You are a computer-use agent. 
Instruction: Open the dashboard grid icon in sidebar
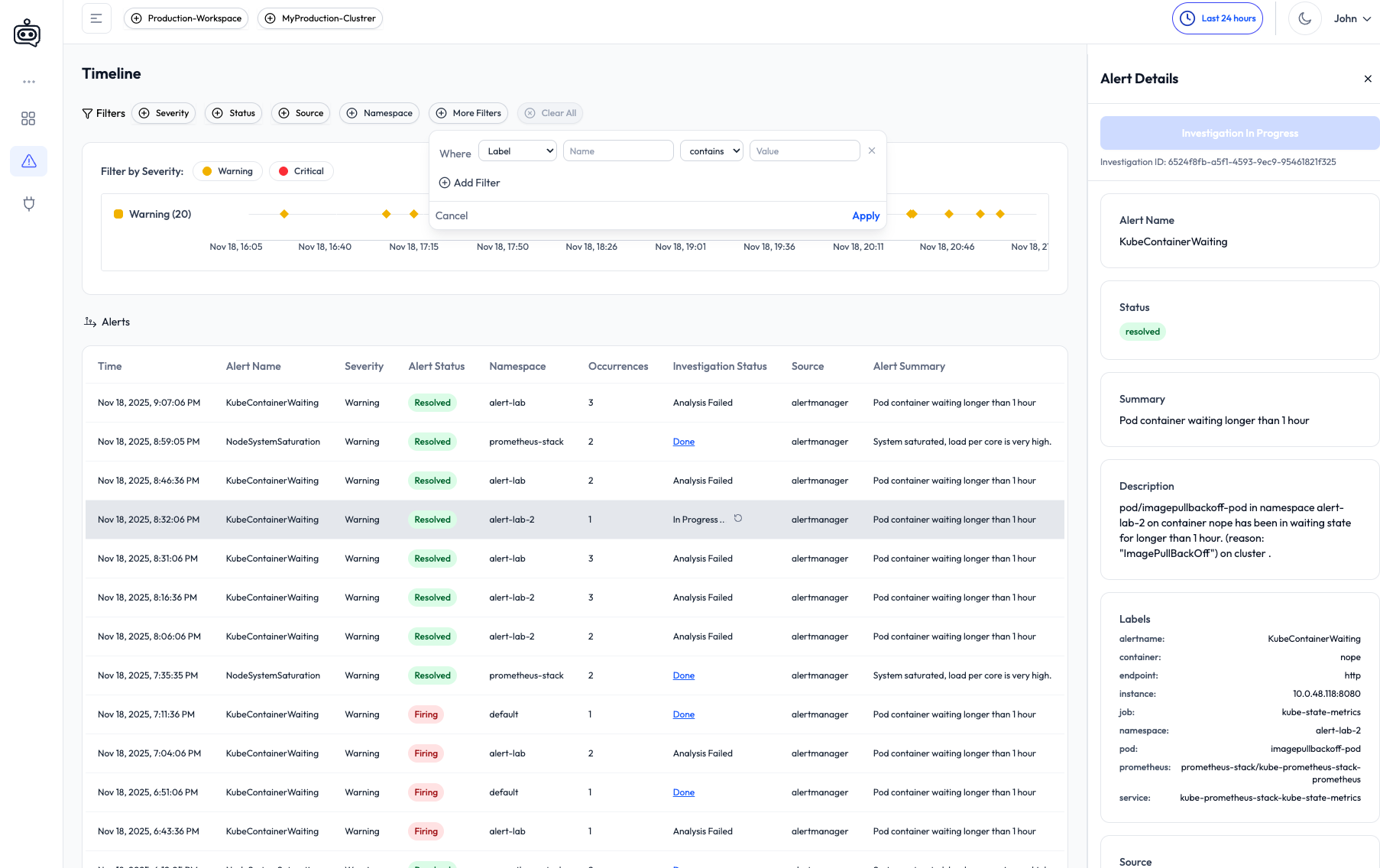tap(28, 118)
